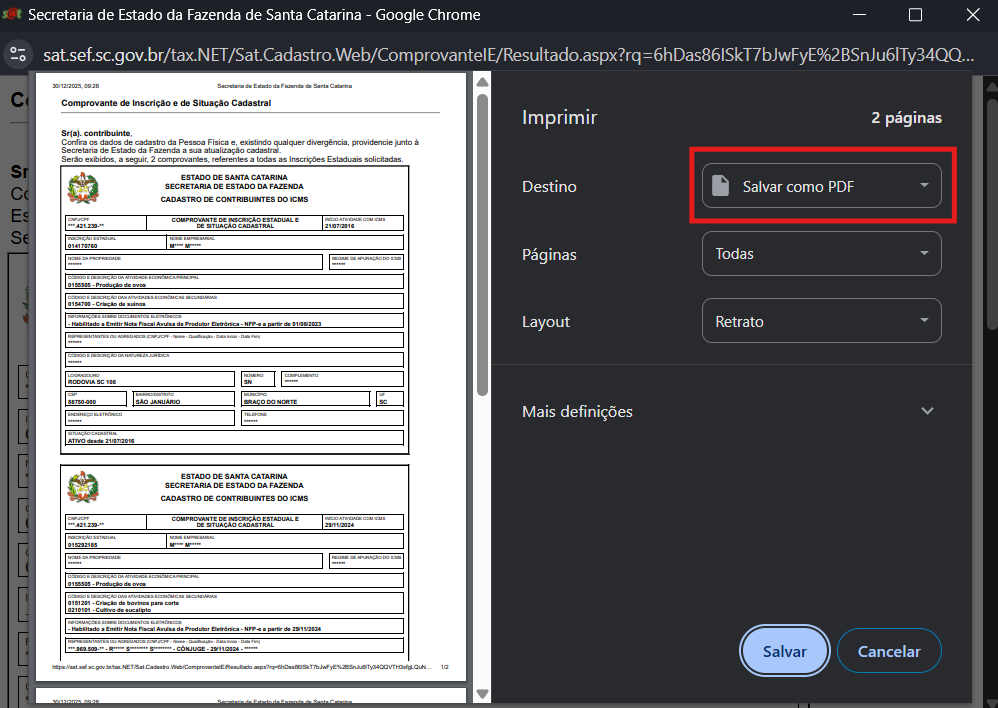Click the PDF document icon in Destino field
Viewport: 998px width, 708px height.
pos(720,186)
